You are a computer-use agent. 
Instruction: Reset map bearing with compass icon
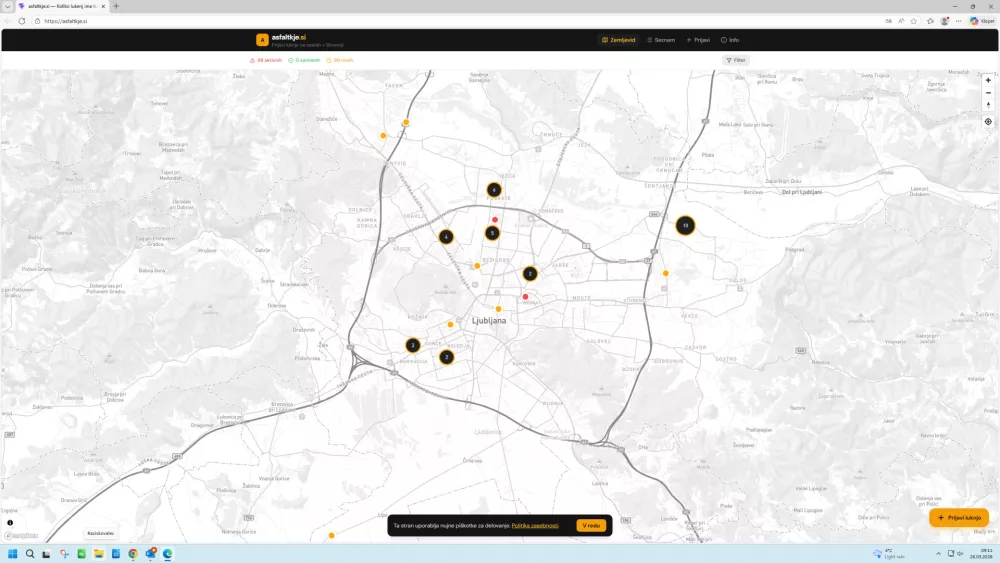point(988,105)
